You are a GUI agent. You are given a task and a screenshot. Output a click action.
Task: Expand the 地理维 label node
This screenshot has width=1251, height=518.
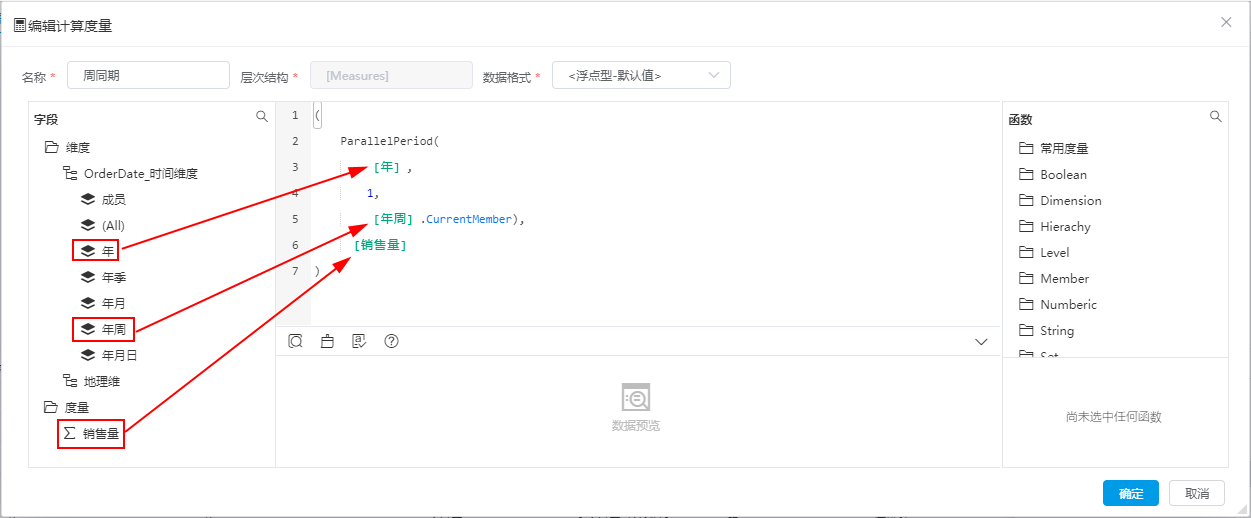click(x=102, y=381)
